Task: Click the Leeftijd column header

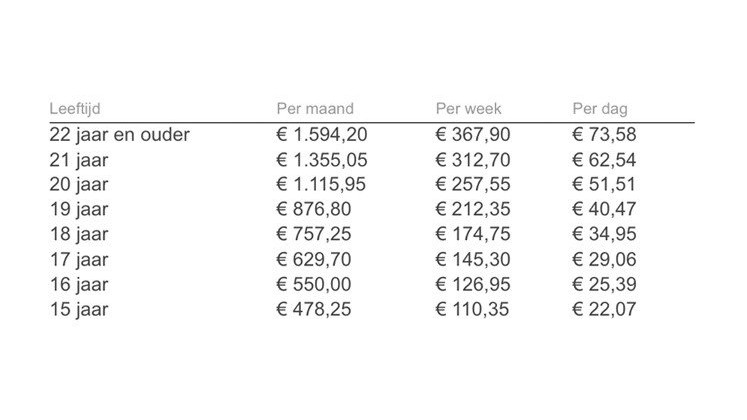Action: pyautogui.click(x=75, y=109)
